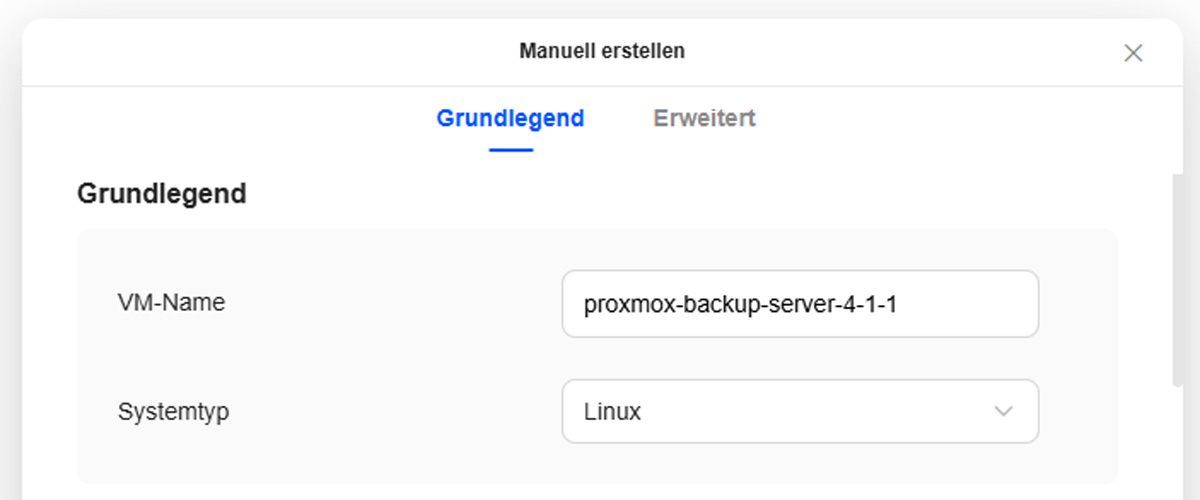Switch to the Erweitert tab
The image size is (1200, 500).
click(x=704, y=118)
